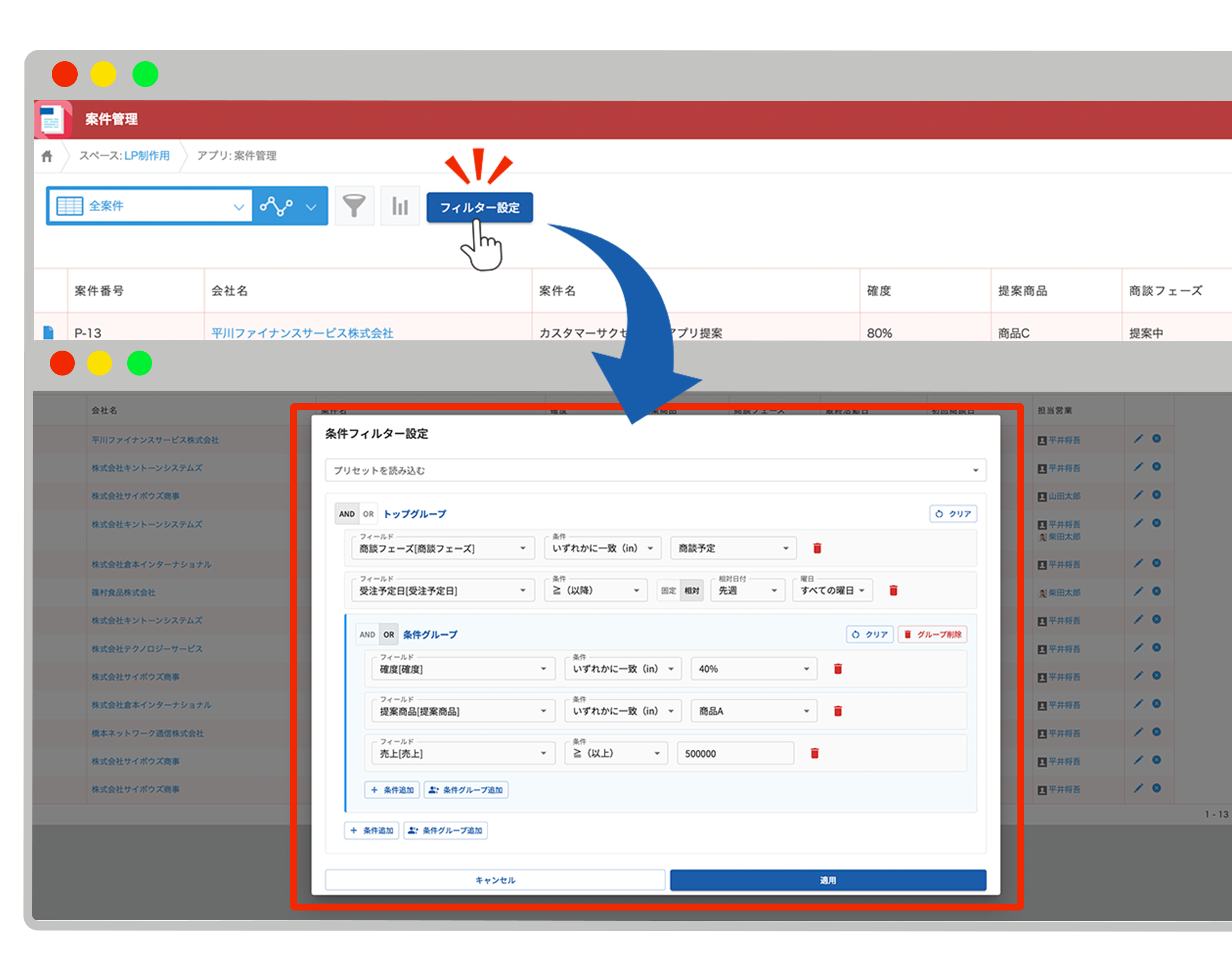Toggle date mode to 固定
Image resolution: width=1232 pixels, height=978 pixels.
(668, 590)
